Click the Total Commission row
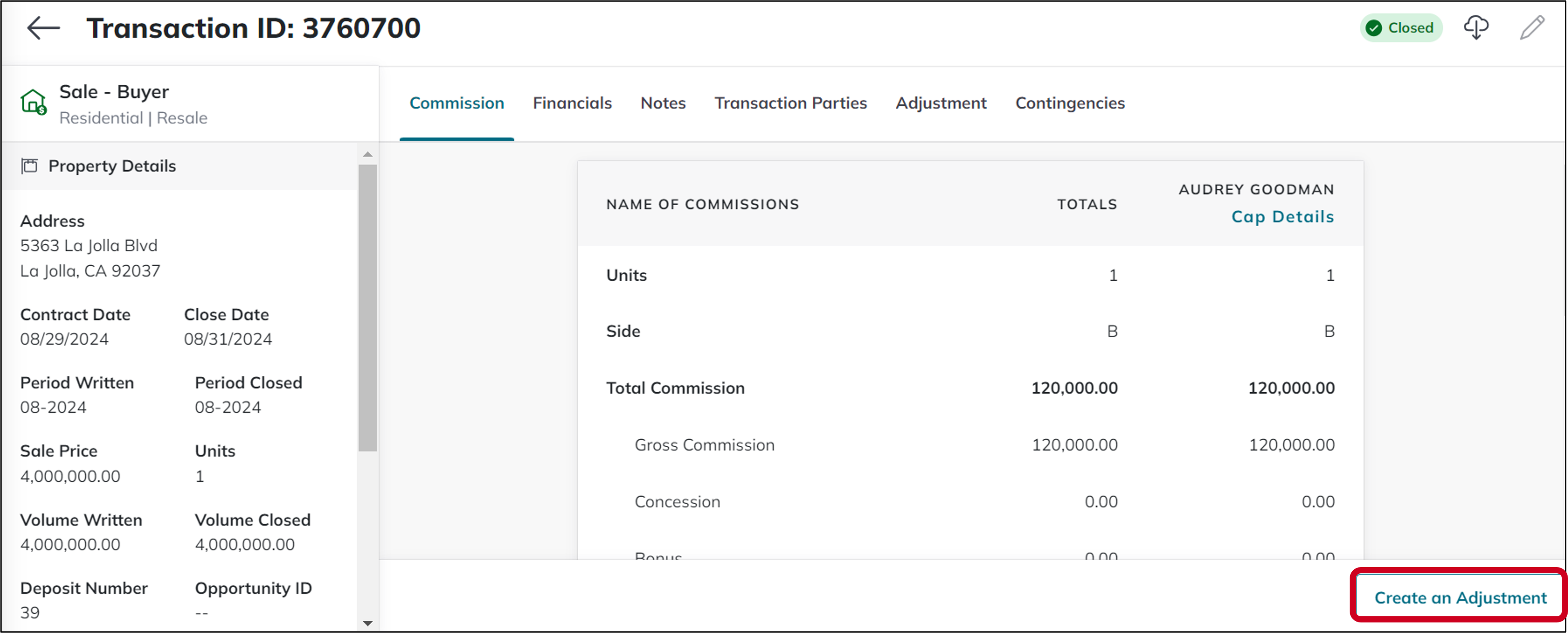The height and width of the screenshot is (633, 1568). [675, 388]
